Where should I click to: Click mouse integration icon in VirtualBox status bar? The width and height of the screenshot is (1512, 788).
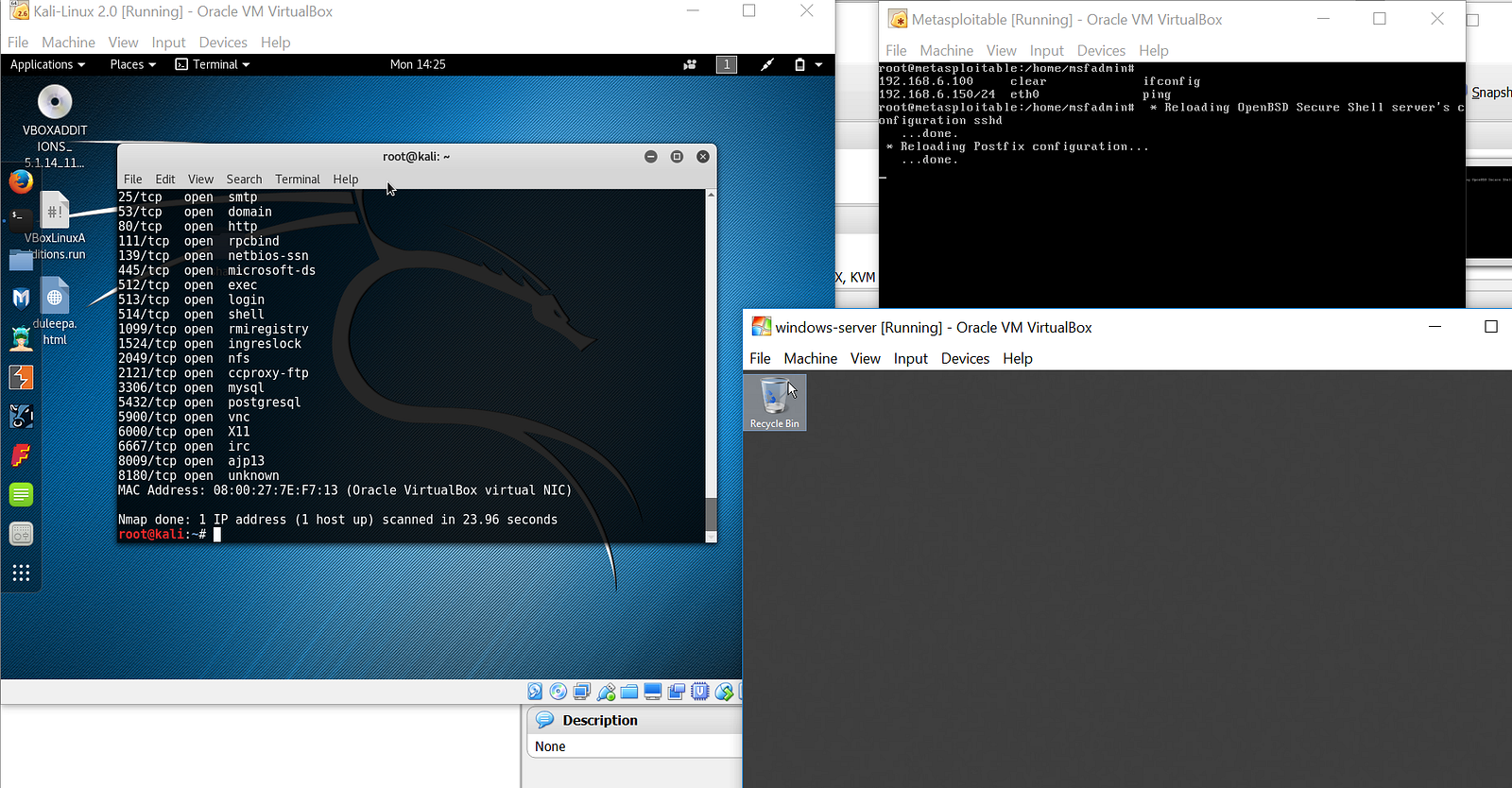tap(724, 692)
